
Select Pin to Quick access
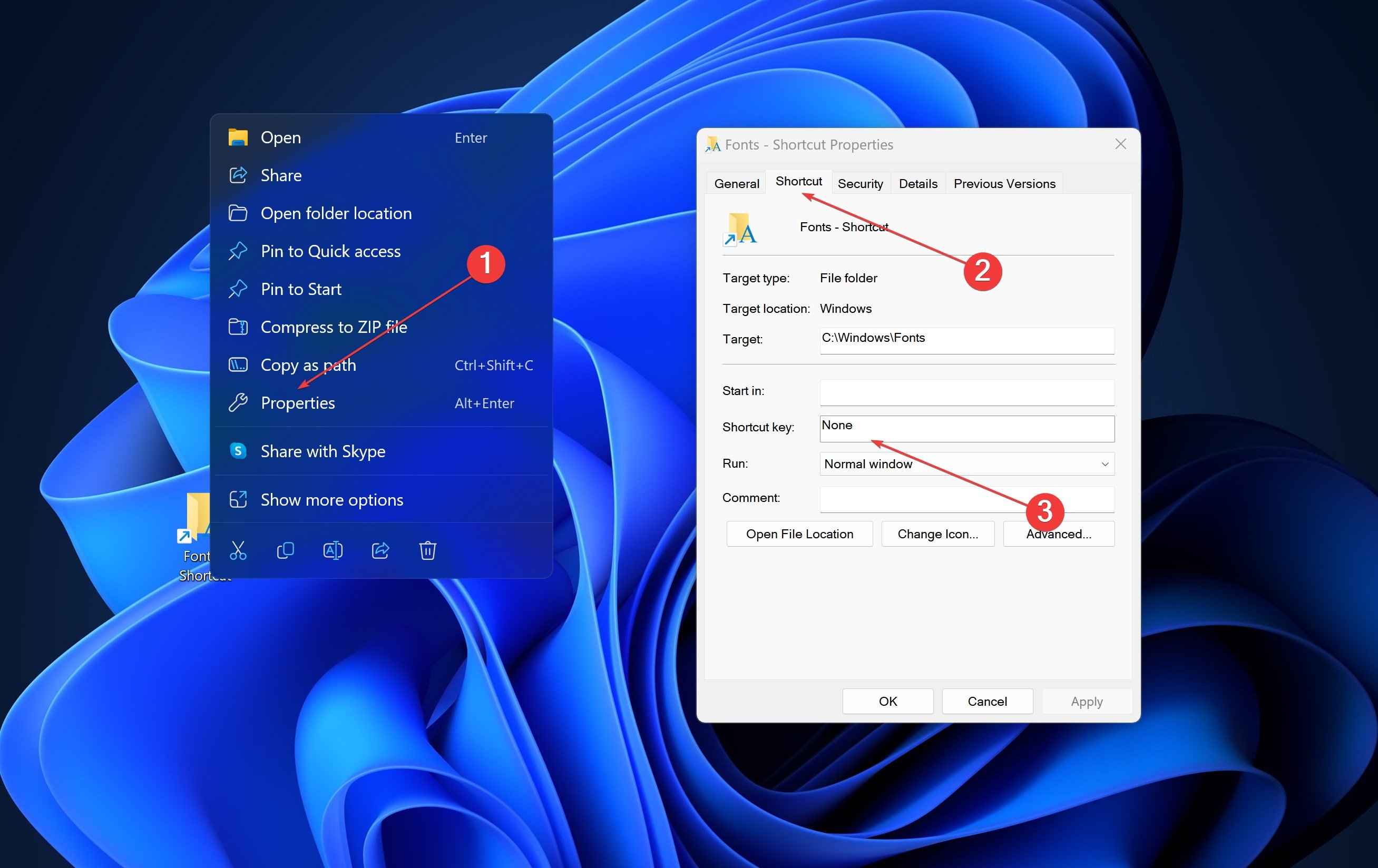pos(381,251)
